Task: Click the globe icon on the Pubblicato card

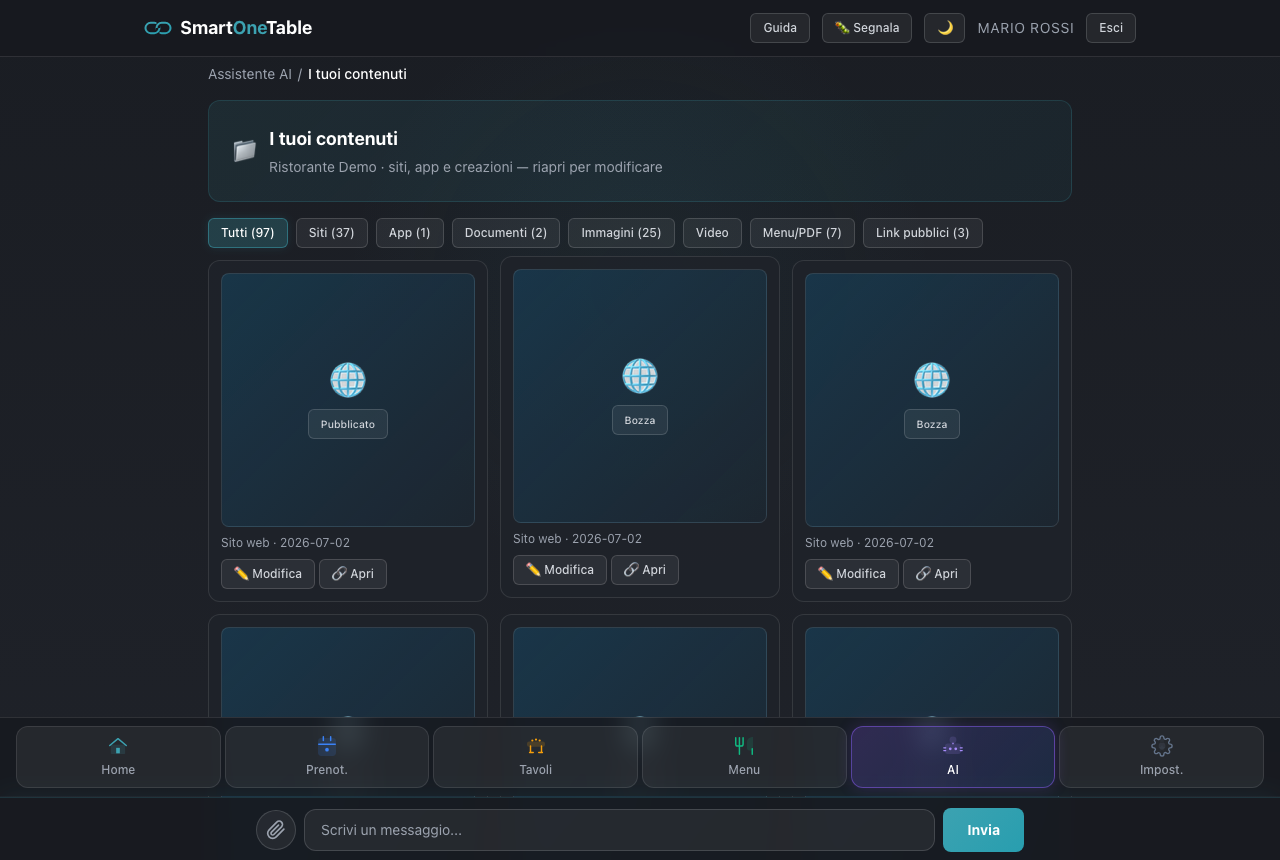Action: click(x=348, y=380)
